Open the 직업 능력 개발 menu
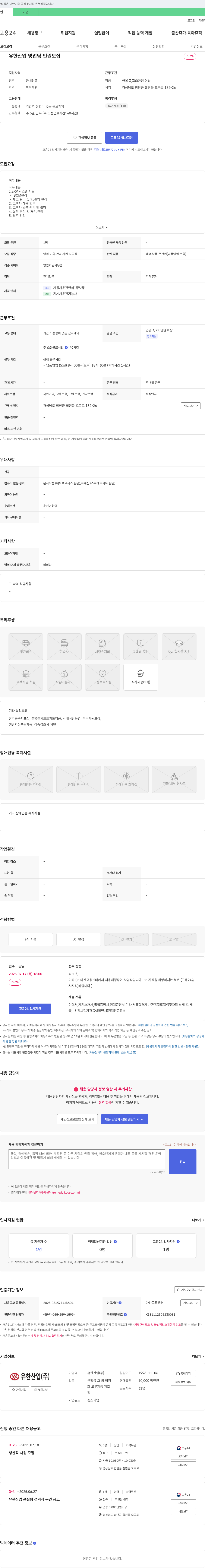This screenshot has width=205, height=1568. coord(140,33)
